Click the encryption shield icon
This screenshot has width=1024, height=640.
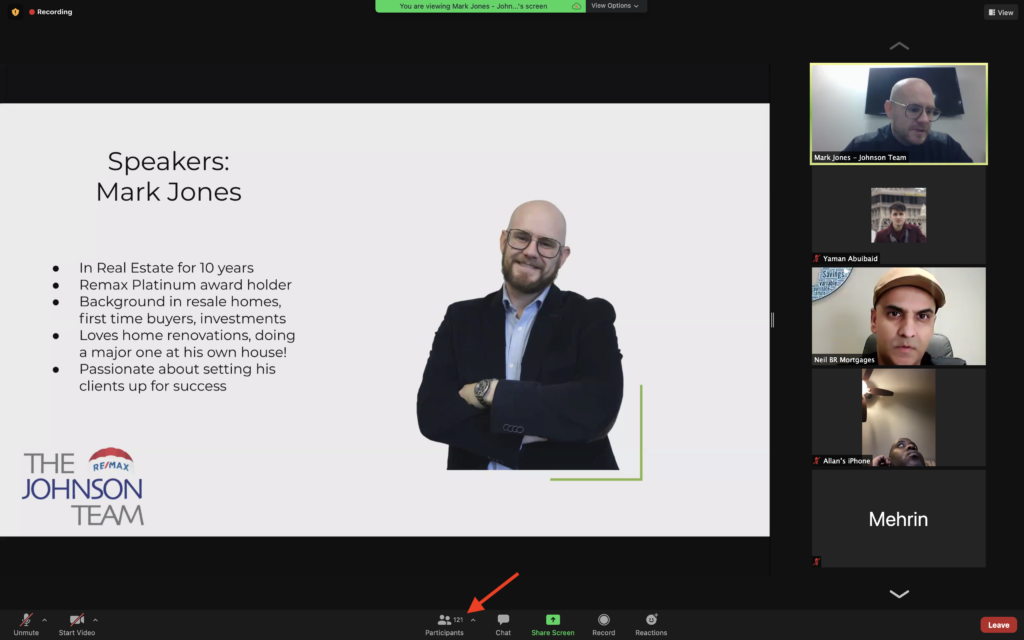(x=15, y=12)
